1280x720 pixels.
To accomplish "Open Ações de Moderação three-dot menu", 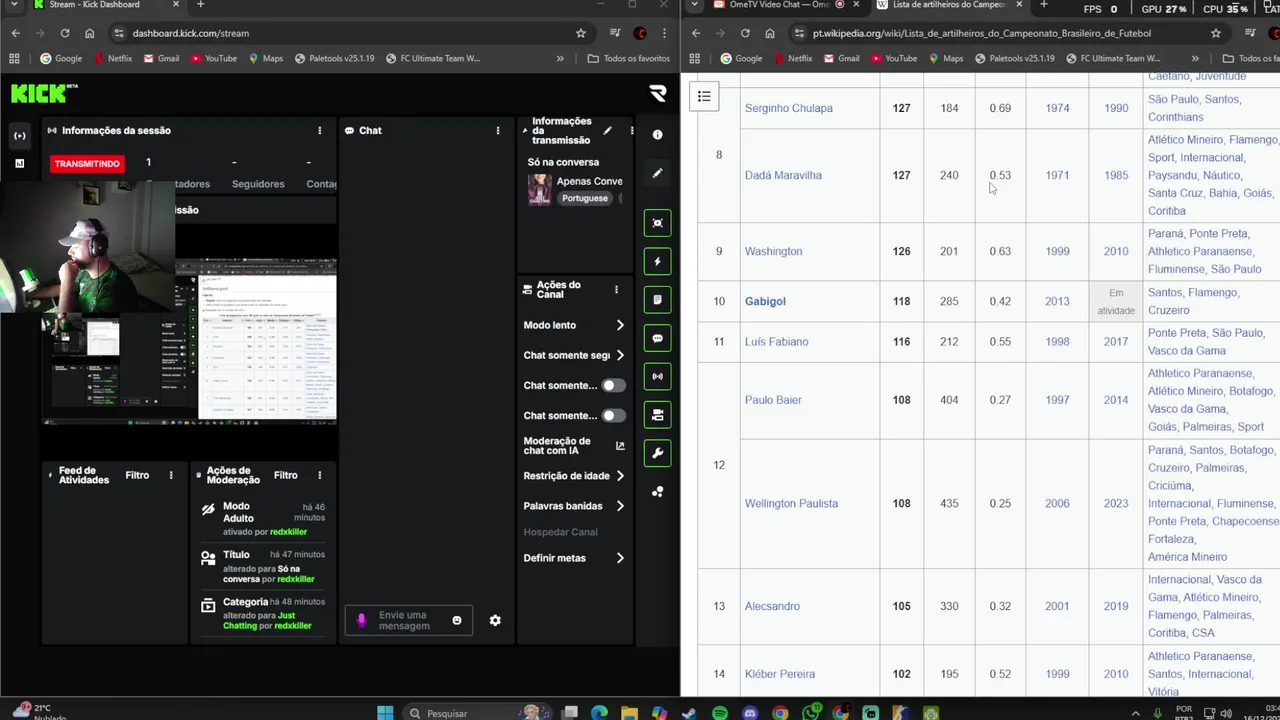I will coord(319,475).
